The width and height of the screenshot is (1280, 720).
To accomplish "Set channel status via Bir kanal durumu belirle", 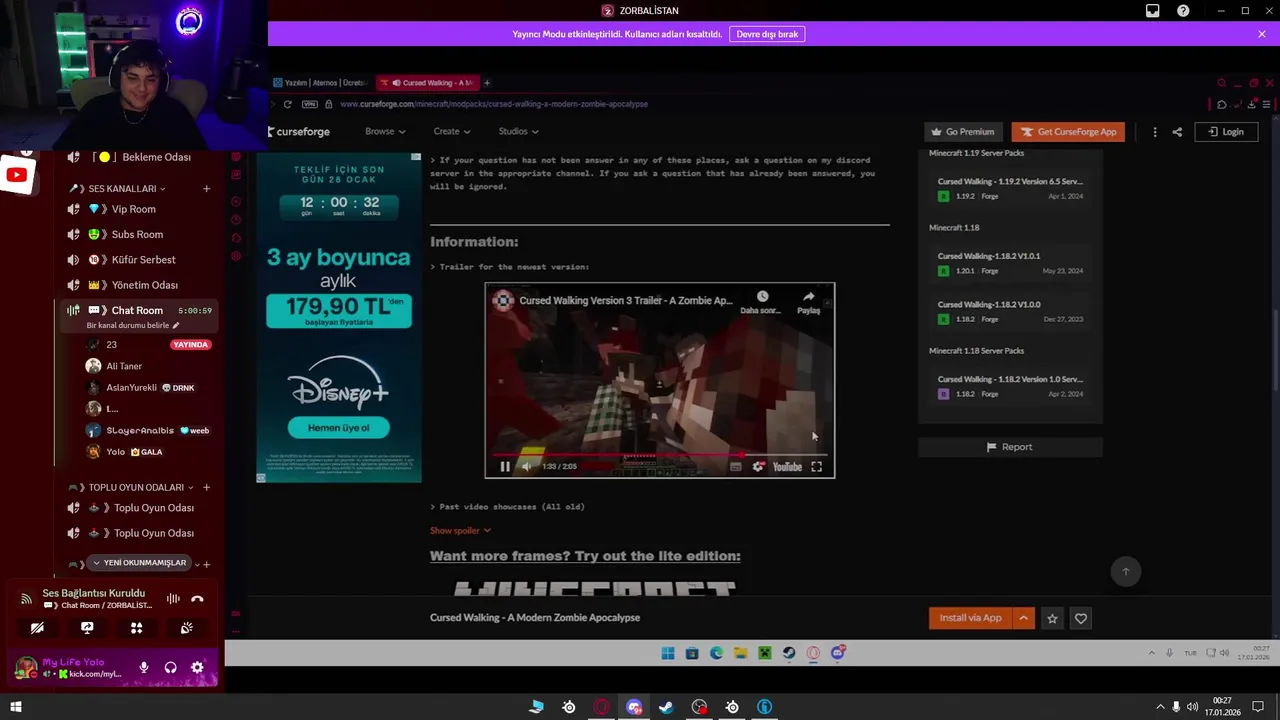I will pyautogui.click(x=133, y=325).
